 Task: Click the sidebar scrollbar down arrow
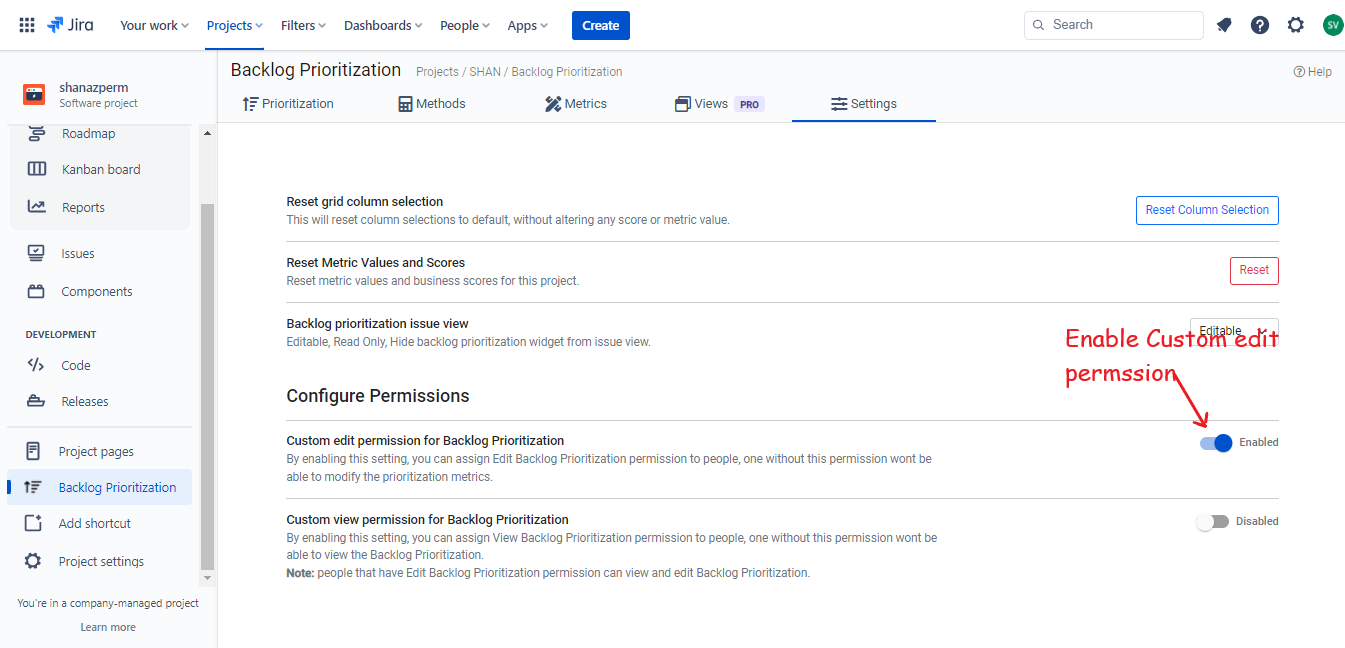point(208,578)
